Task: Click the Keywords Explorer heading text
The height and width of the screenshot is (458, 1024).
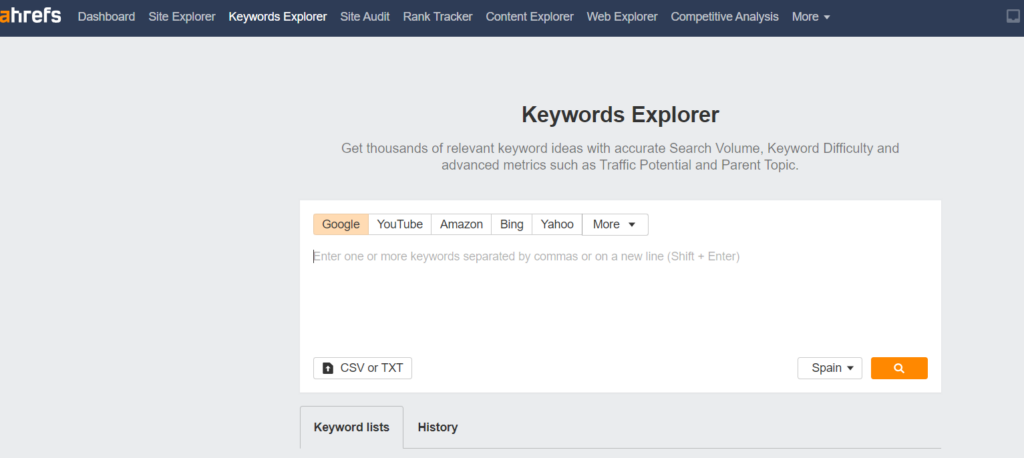Action: click(x=620, y=114)
